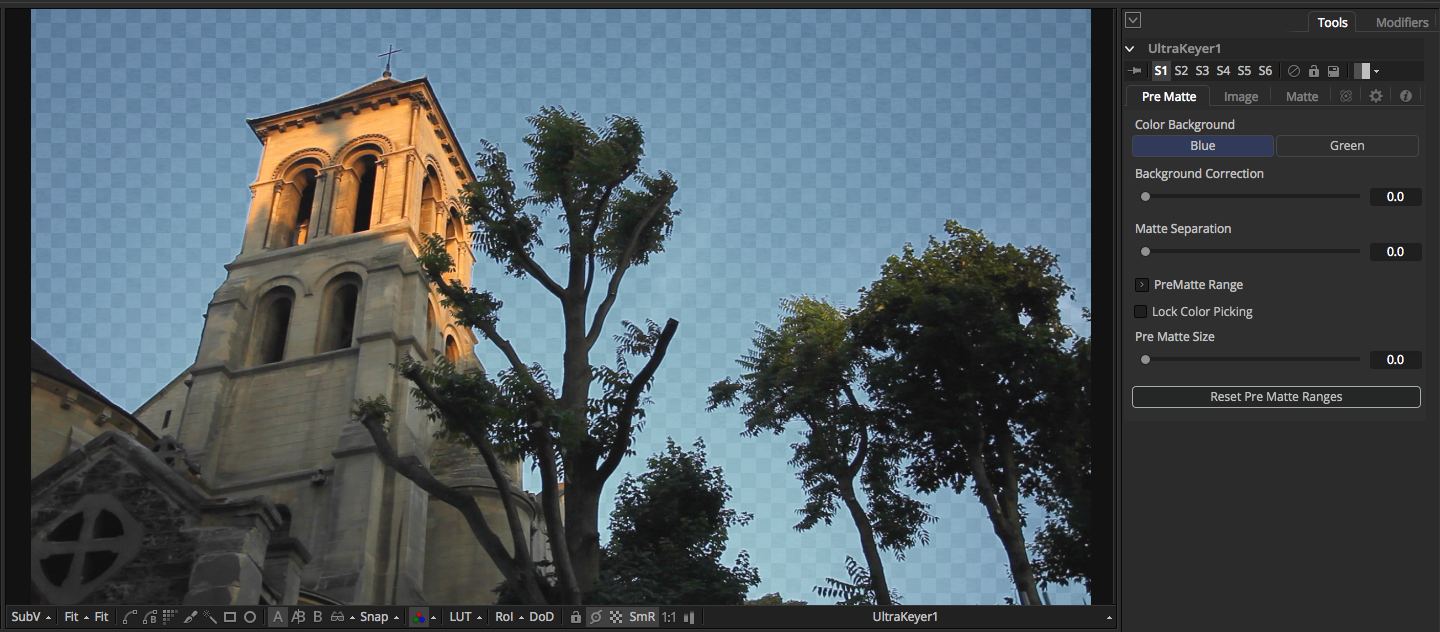Lock UltraKeyer1 with the padlock icon
The image size is (1440, 632).
tap(1313, 70)
